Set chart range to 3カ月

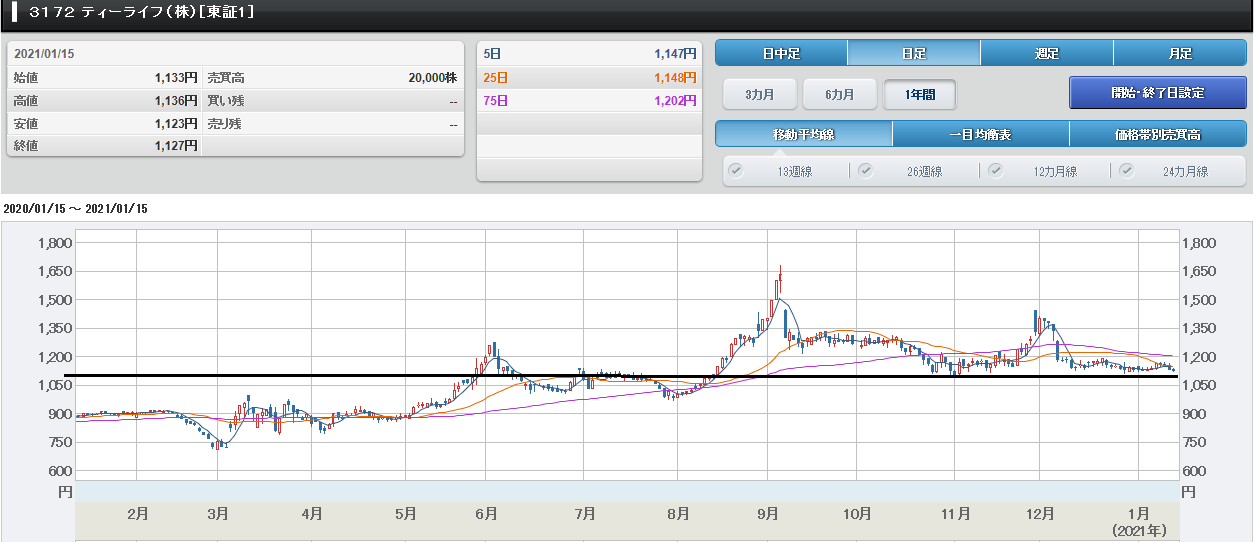click(x=759, y=94)
